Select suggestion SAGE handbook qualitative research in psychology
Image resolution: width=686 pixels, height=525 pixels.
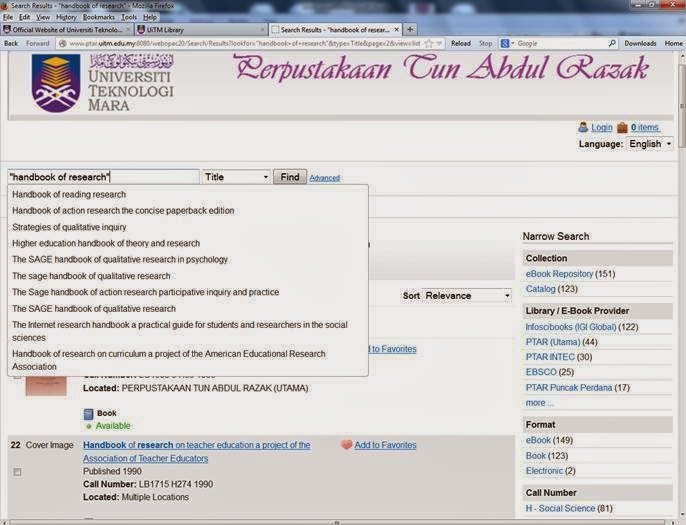(188, 259)
